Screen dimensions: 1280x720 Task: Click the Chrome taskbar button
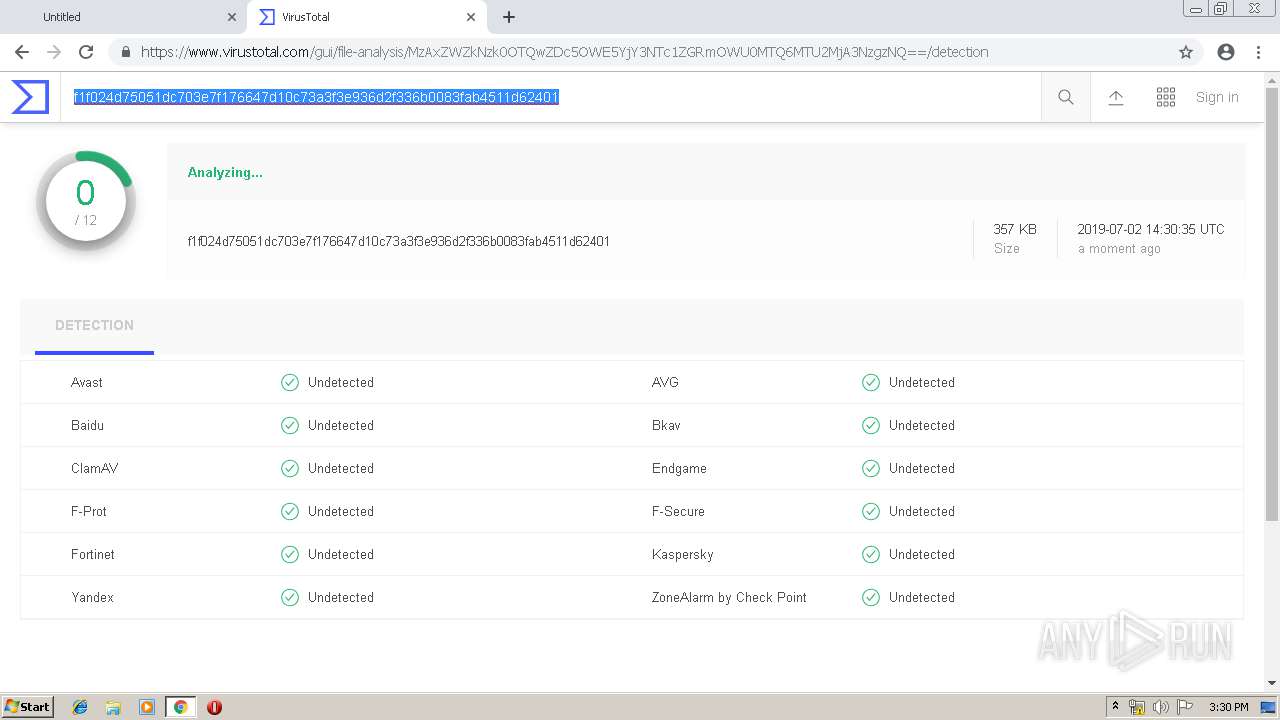click(180, 707)
